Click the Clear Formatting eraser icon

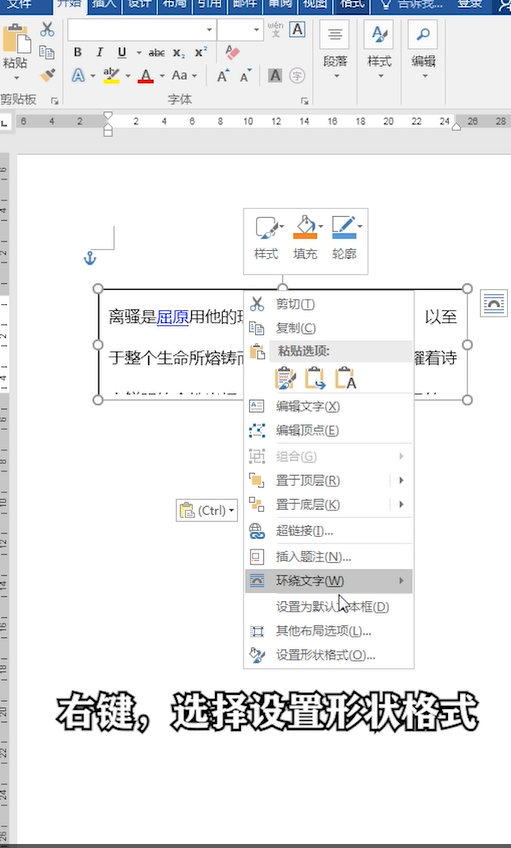click(232, 52)
